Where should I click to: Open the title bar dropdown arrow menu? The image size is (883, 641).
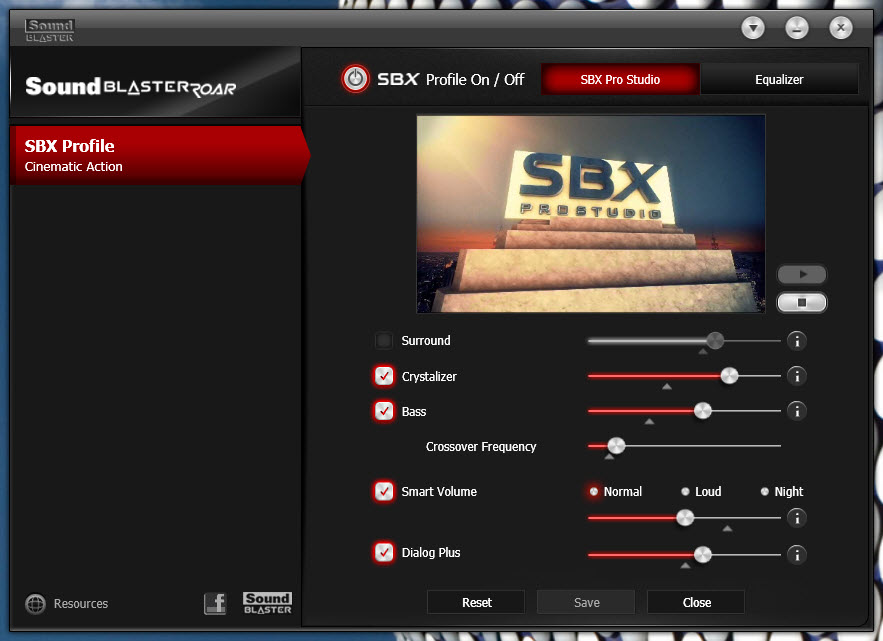coord(753,28)
